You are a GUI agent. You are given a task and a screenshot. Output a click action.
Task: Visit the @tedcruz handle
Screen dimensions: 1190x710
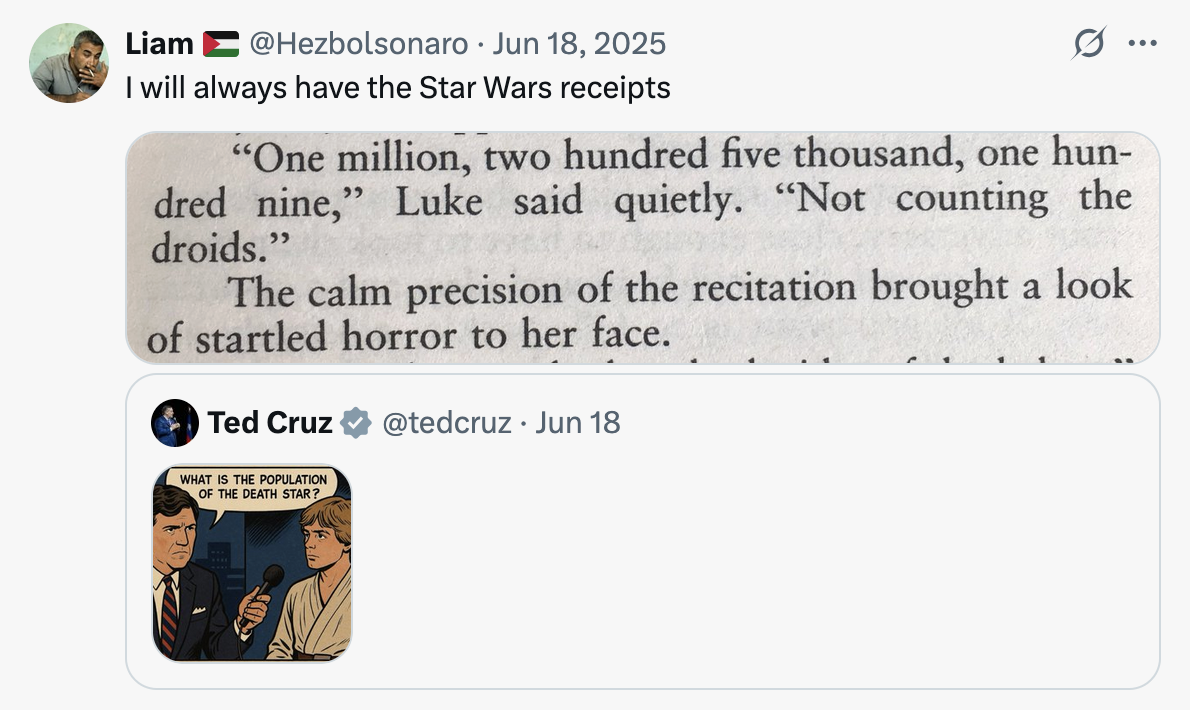(446, 423)
